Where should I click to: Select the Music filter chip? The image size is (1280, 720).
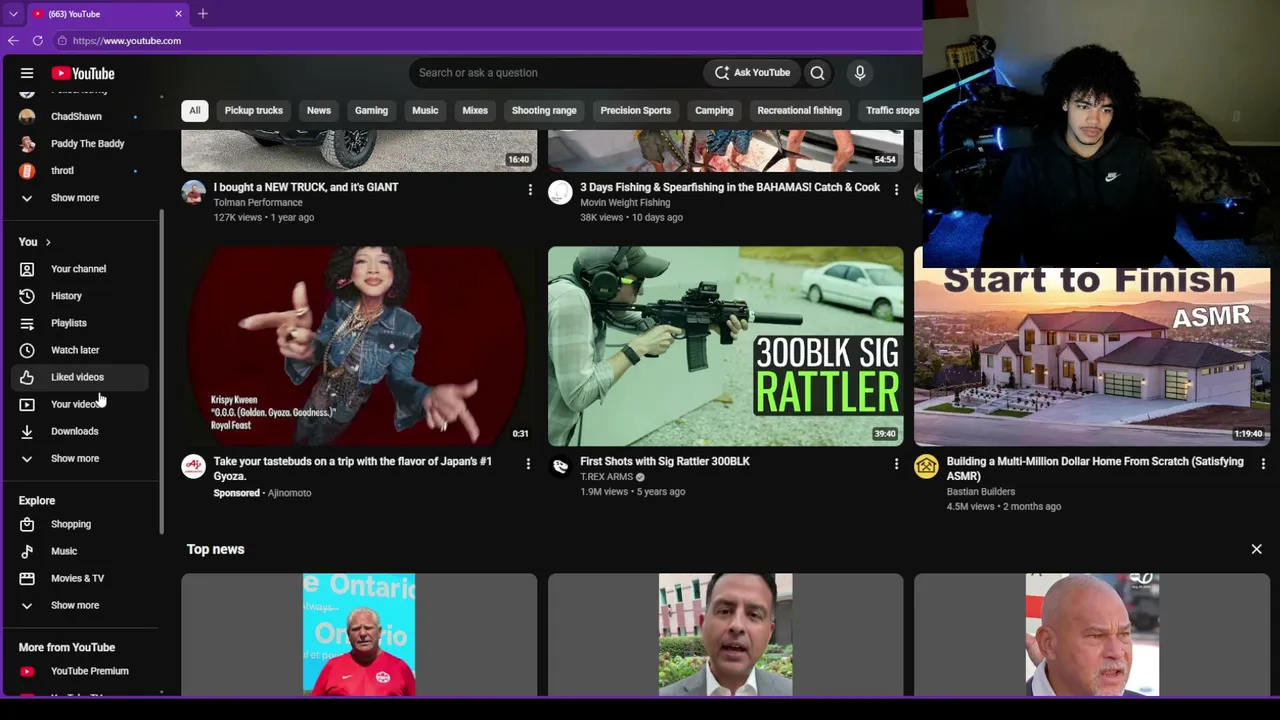[425, 111]
